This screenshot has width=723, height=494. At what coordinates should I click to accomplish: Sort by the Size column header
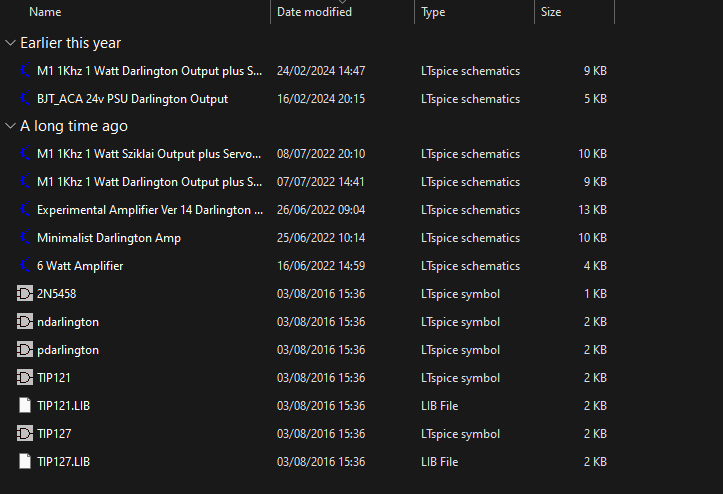(551, 12)
